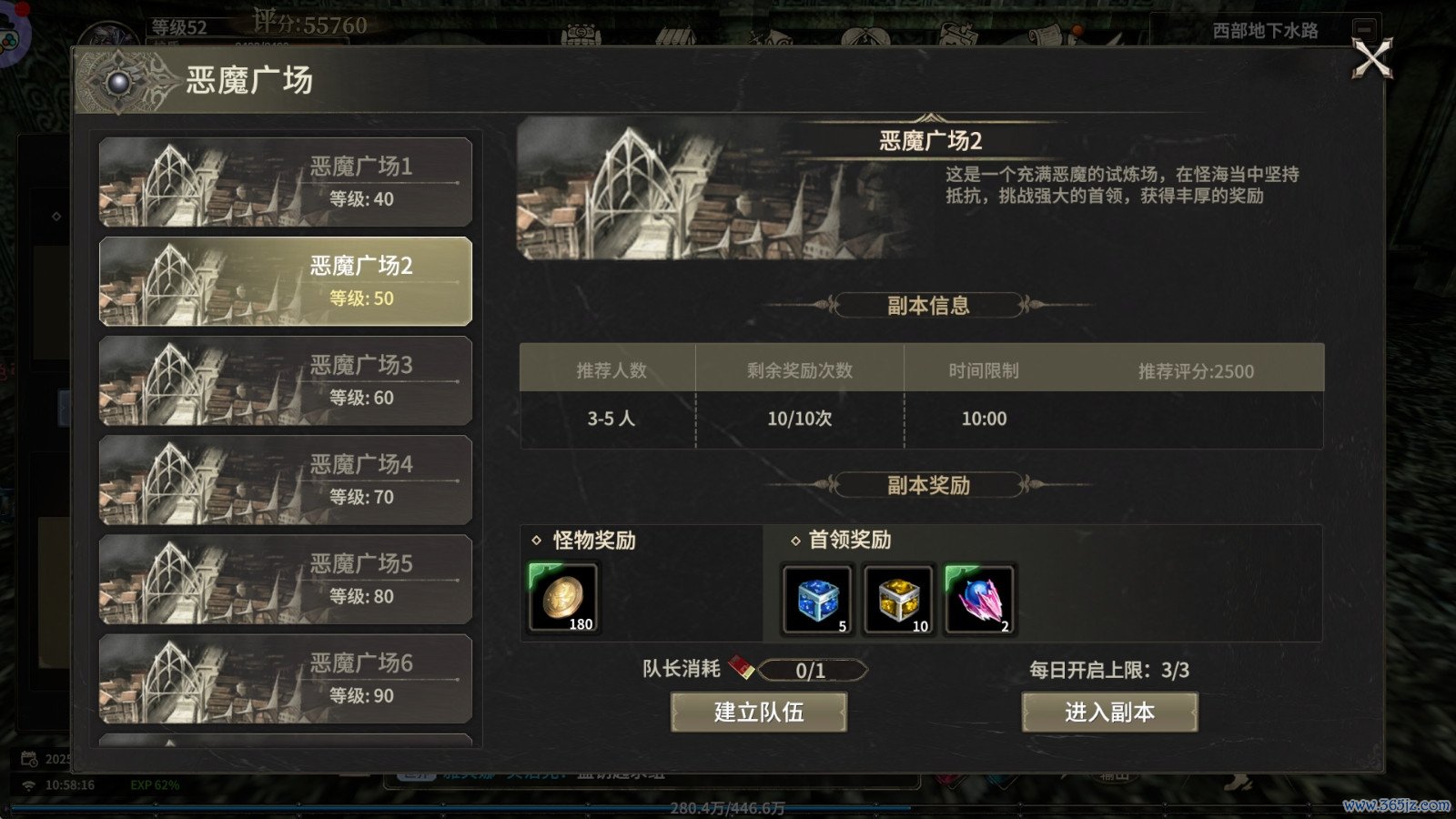Select 恶魔广场2 level 50 dungeon
This screenshot has width=1456, height=819.
(x=286, y=281)
